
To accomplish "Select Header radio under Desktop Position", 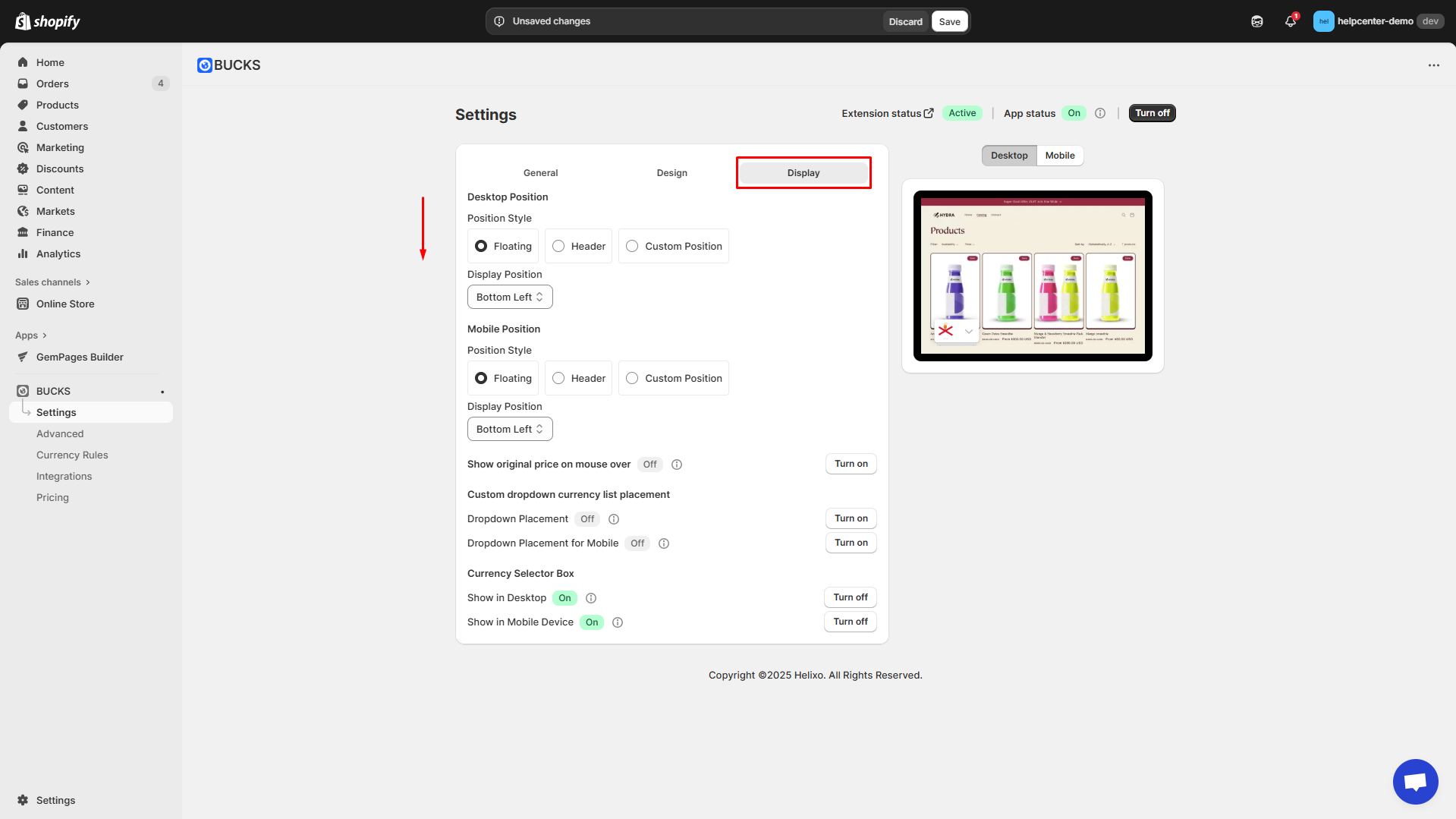I will tap(559, 247).
